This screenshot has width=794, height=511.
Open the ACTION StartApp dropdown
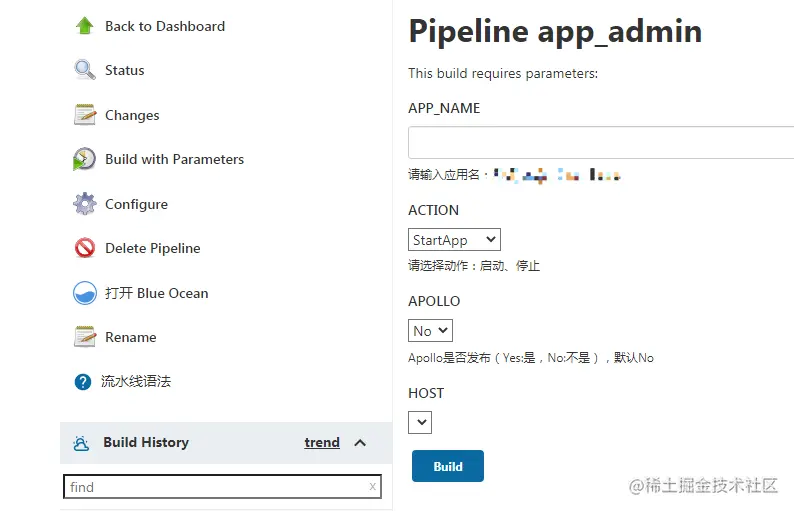click(454, 240)
